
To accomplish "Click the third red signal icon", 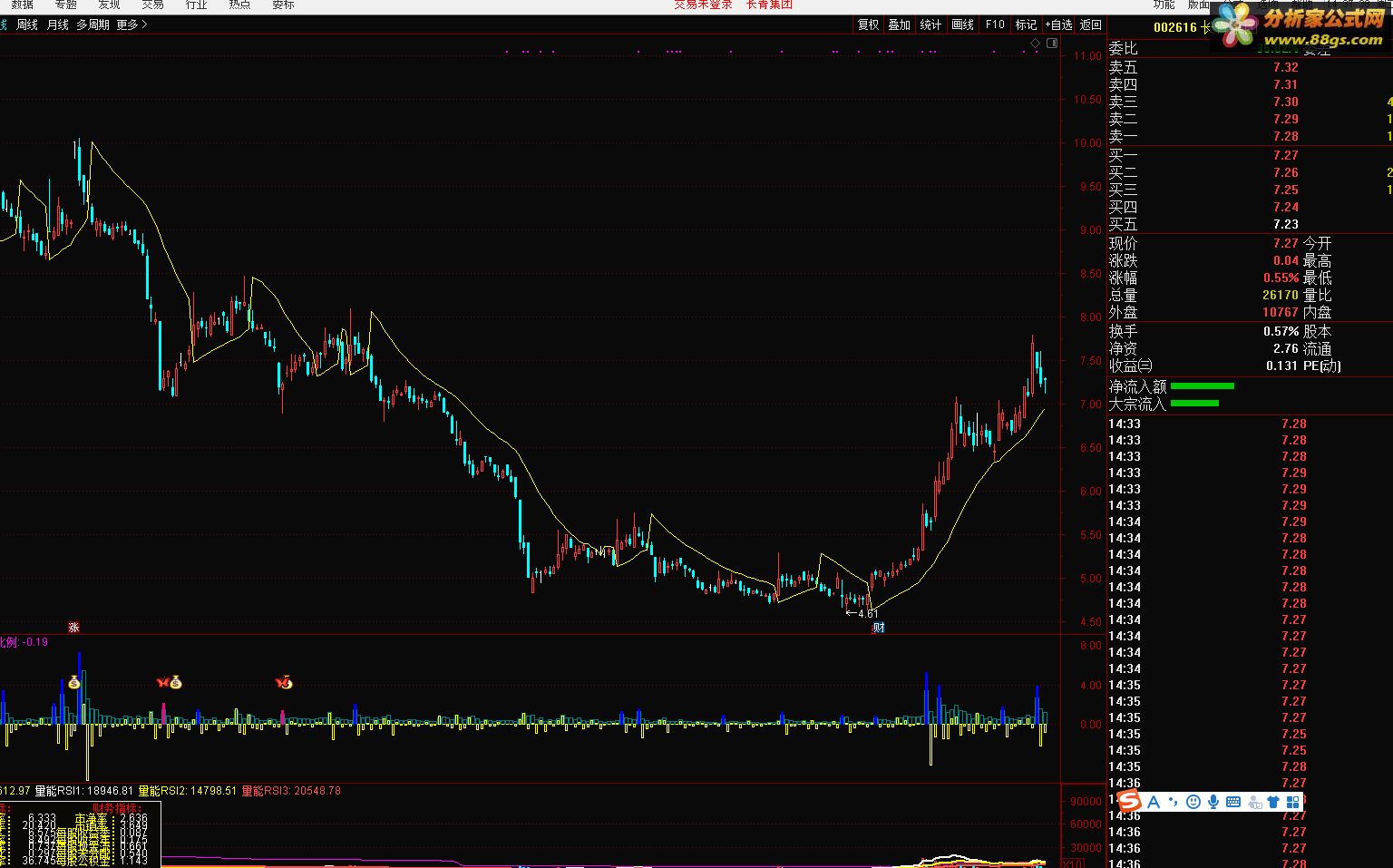I will click(284, 682).
